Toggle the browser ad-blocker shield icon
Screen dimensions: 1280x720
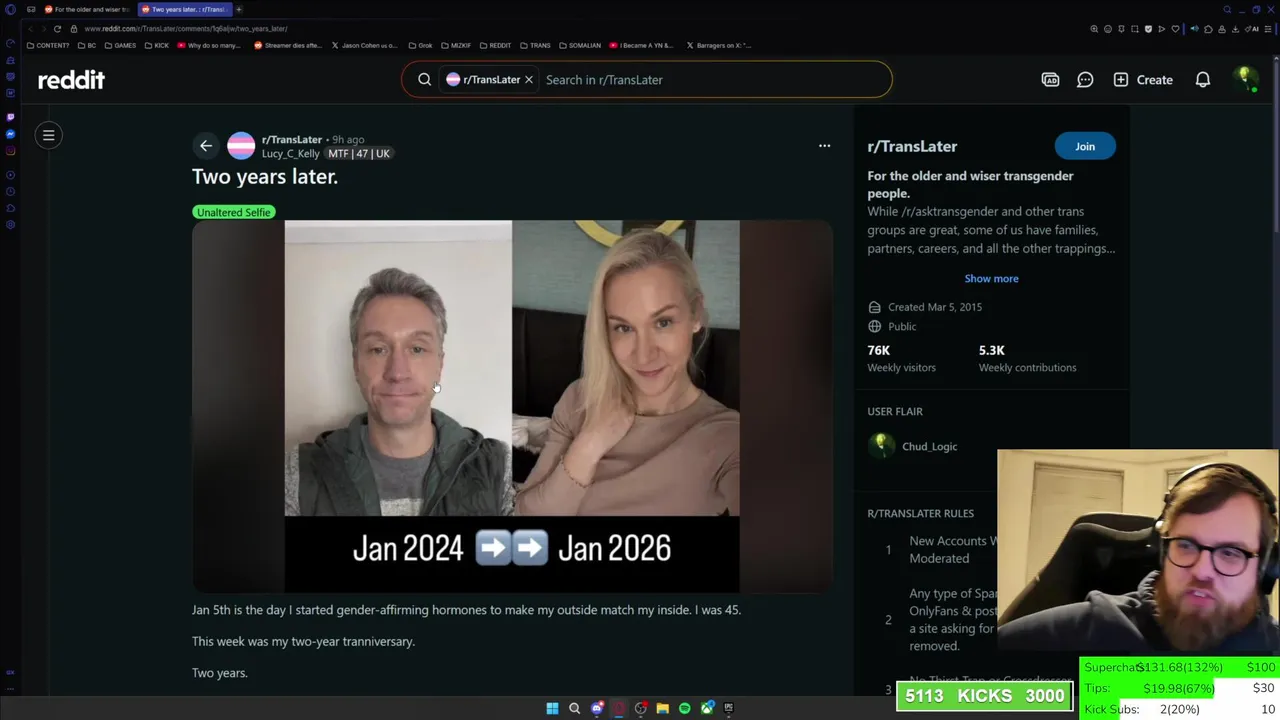[x=1148, y=29]
